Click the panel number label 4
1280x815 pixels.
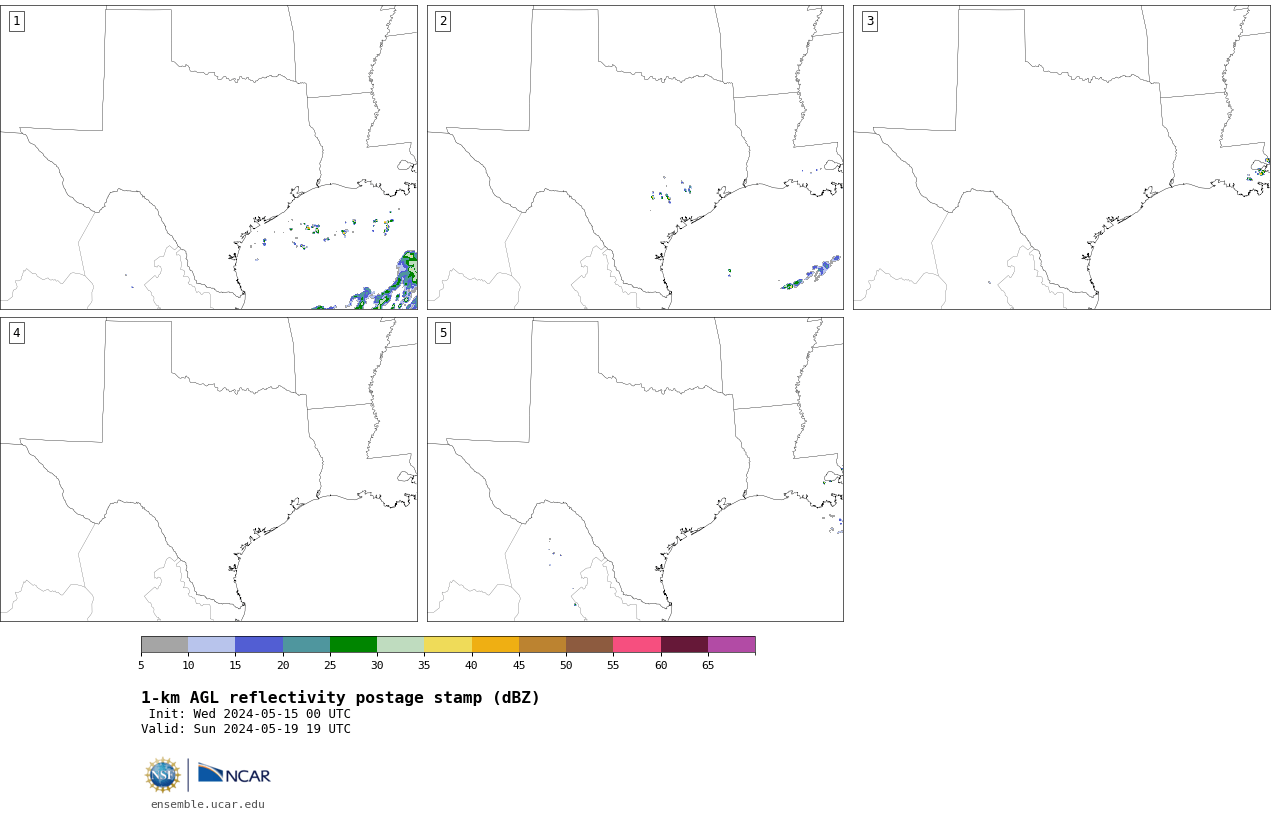click(16, 333)
